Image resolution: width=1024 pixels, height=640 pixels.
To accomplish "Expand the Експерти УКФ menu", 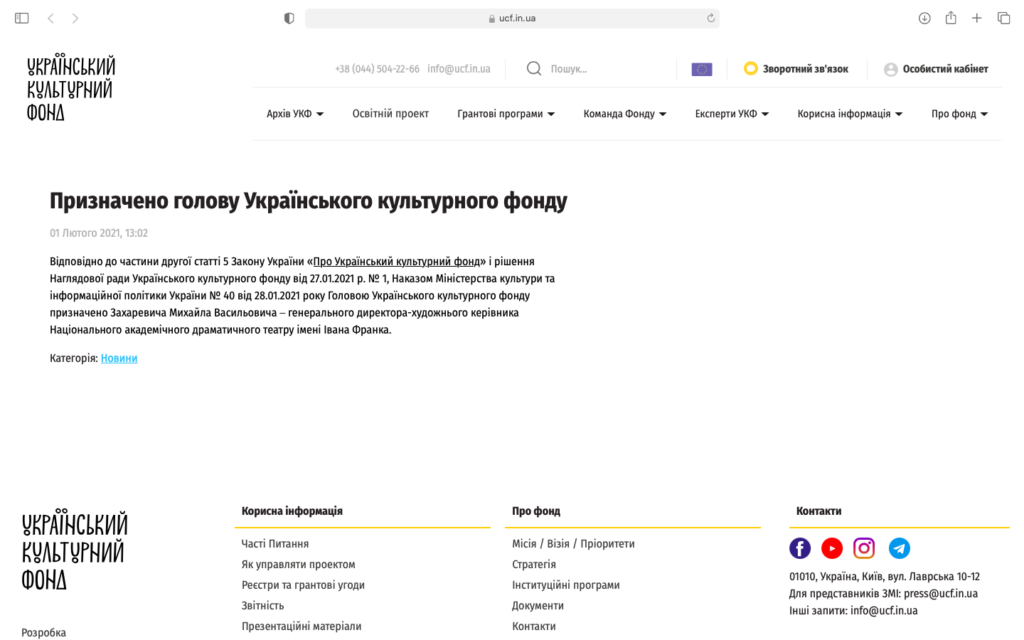I will (732, 114).
